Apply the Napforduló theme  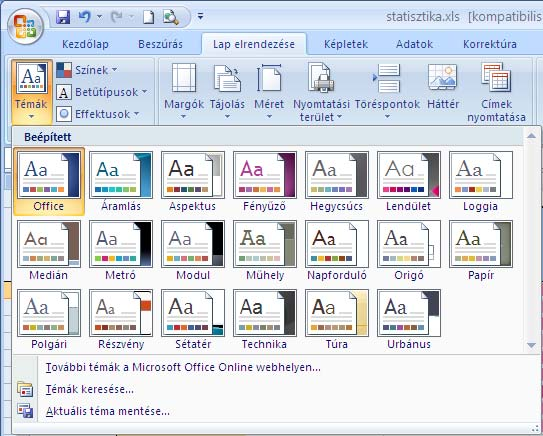(337, 251)
